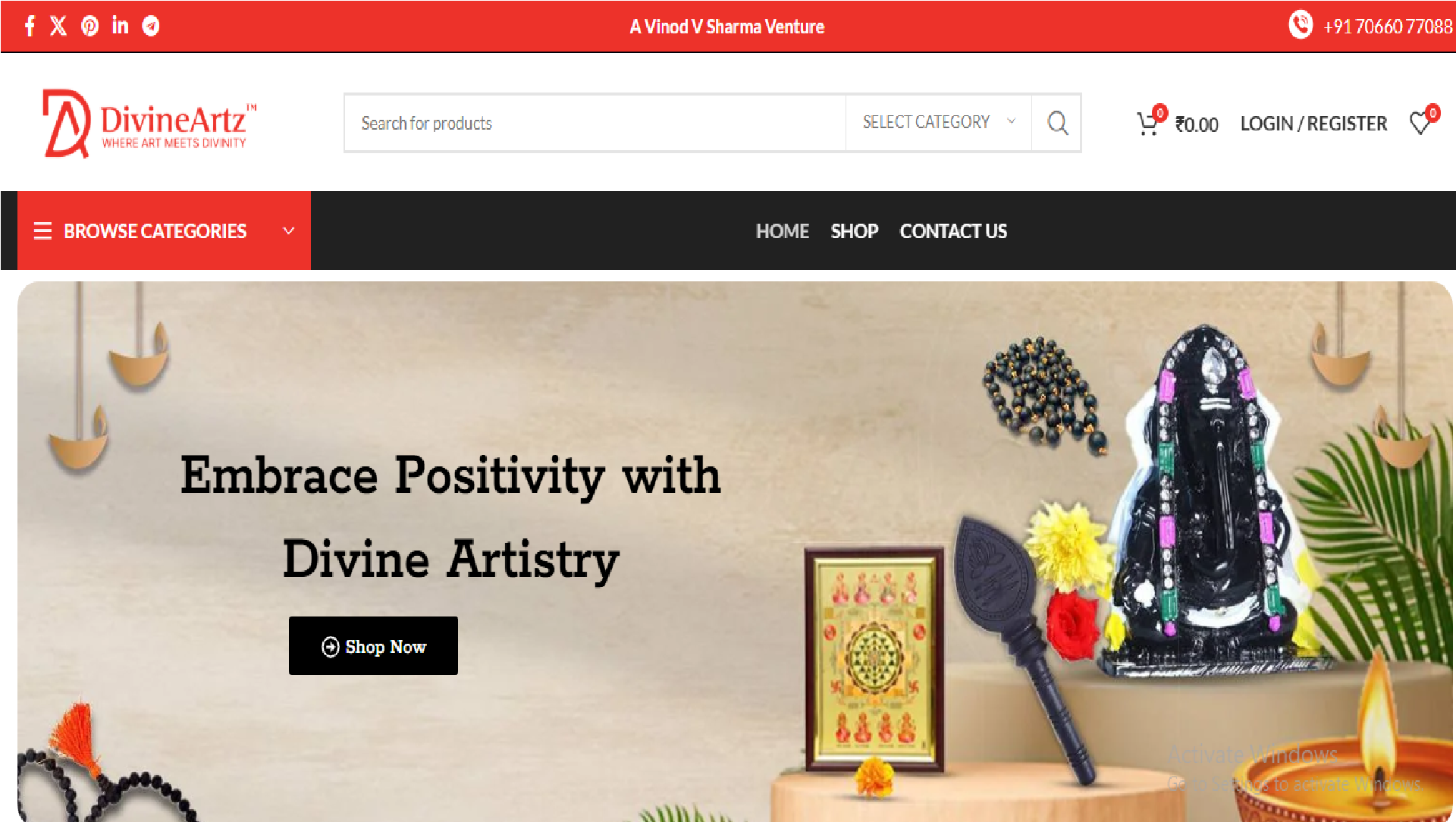
Task: Go to the Home menu item
Action: pyautogui.click(x=783, y=231)
